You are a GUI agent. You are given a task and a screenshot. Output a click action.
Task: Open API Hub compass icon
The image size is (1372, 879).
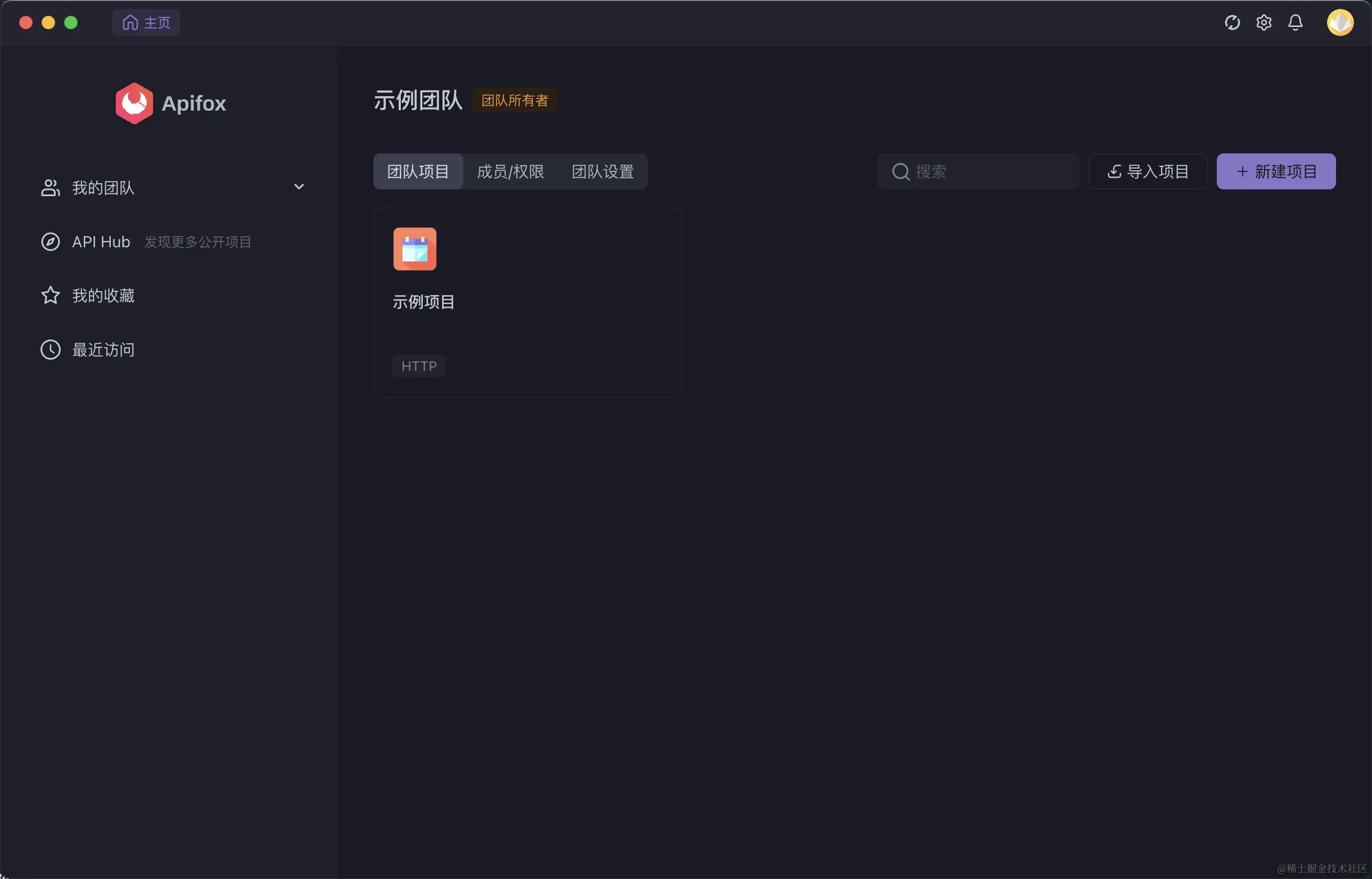tap(50, 242)
